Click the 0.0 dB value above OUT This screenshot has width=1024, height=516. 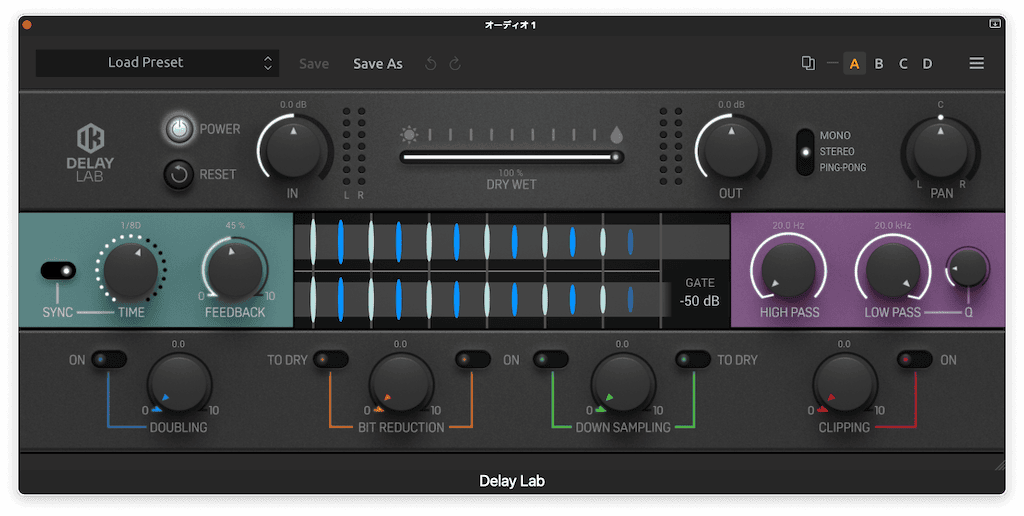point(731,105)
